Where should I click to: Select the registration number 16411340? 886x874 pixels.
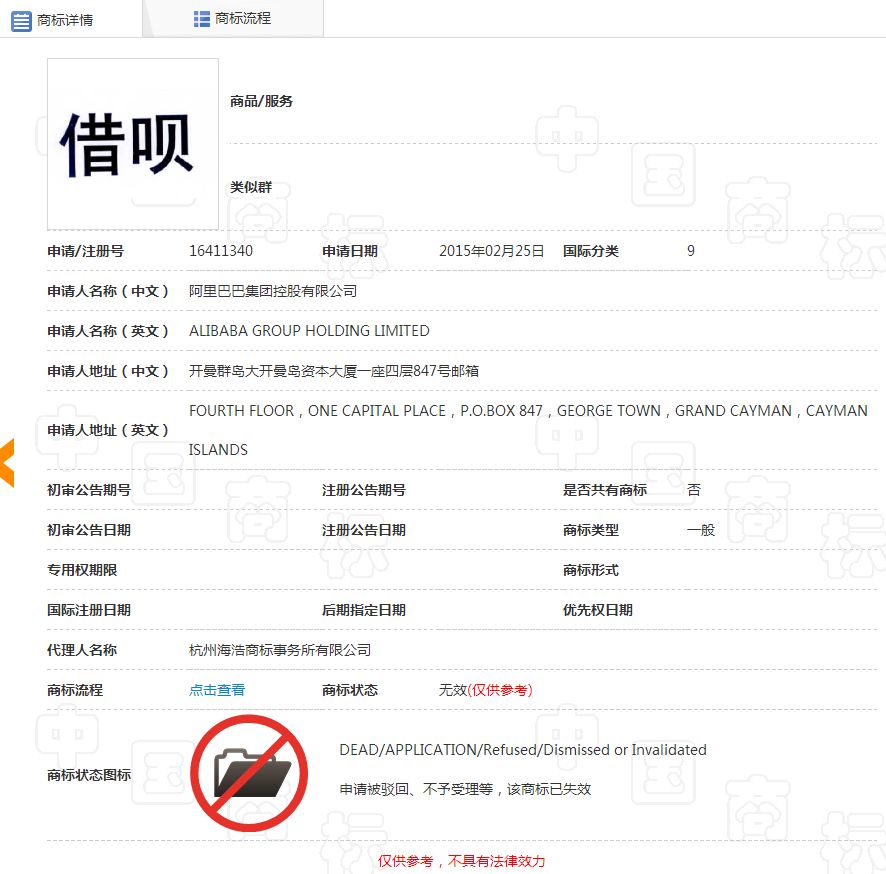pos(221,251)
